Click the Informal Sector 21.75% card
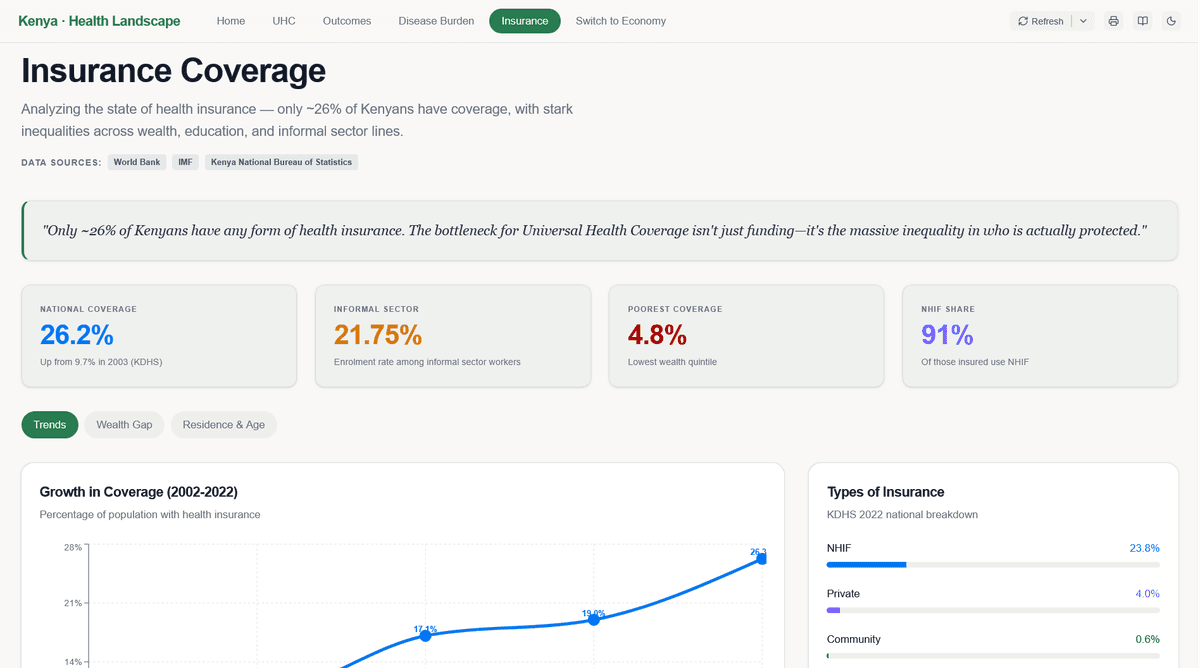Screen dimensions: 1200x668 (x=453, y=336)
